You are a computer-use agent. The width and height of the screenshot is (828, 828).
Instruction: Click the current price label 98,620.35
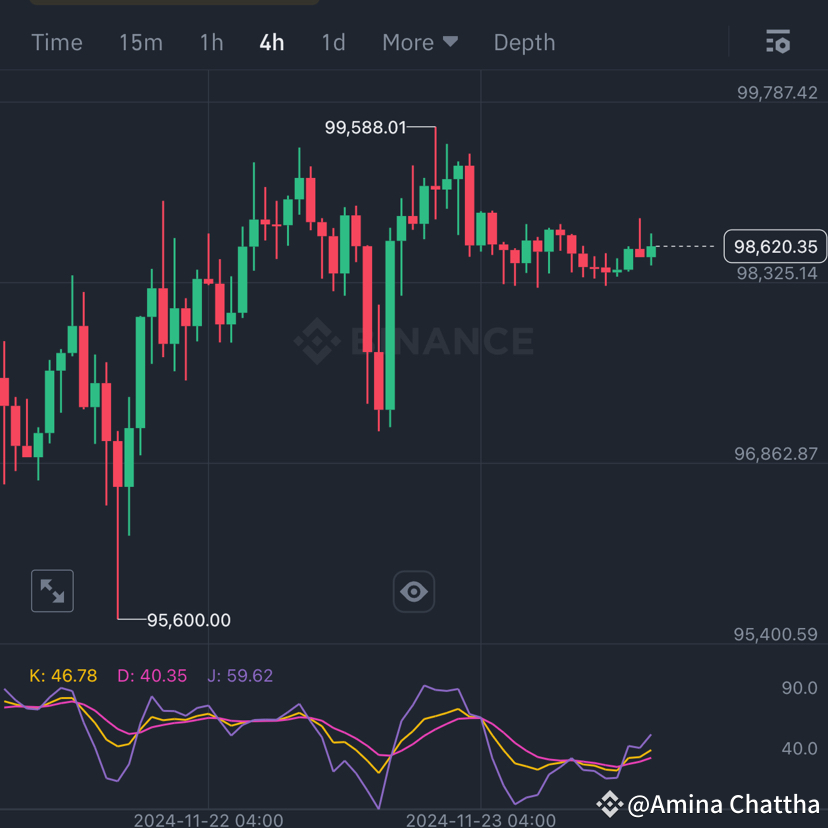(x=774, y=246)
